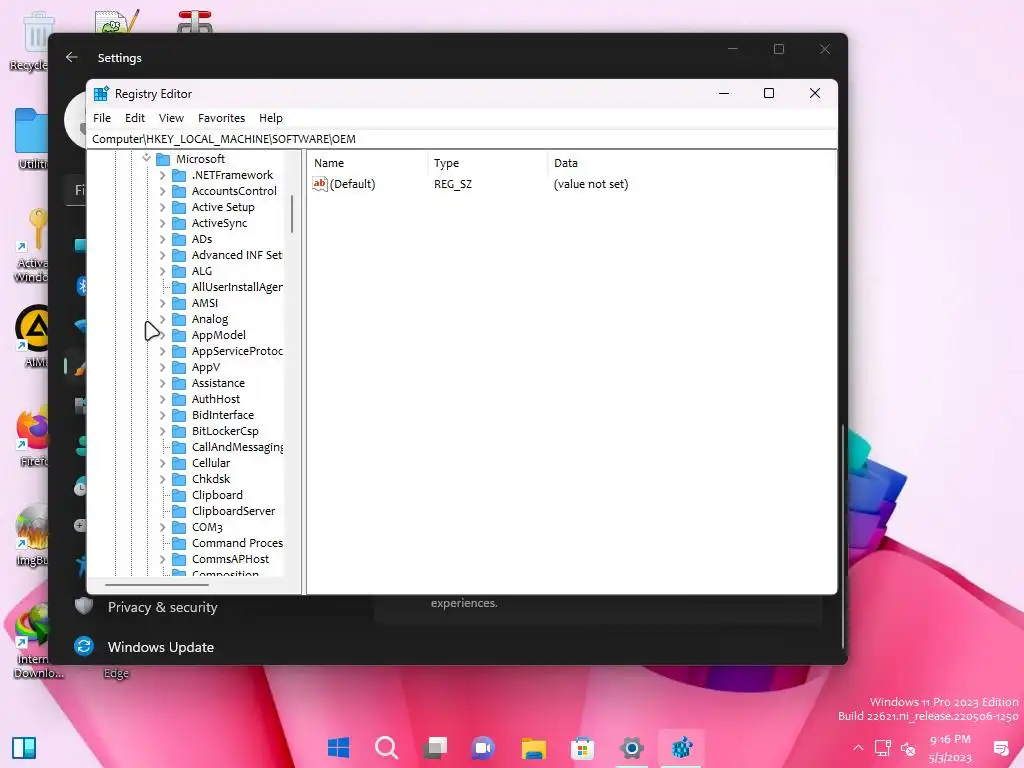The image size is (1024, 768).
Task: Open Microsoft Store from the taskbar
Action: pos(582,748)
